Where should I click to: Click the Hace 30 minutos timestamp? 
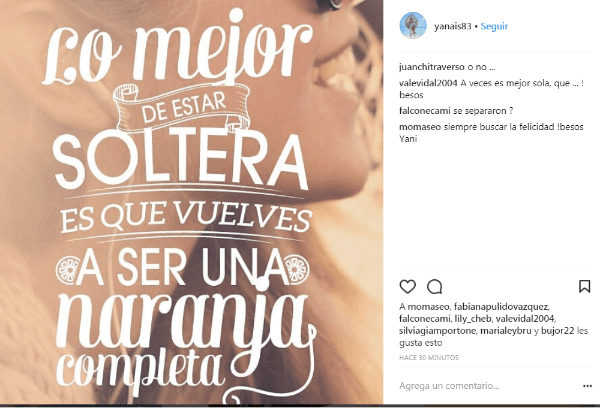pos(429,357)
